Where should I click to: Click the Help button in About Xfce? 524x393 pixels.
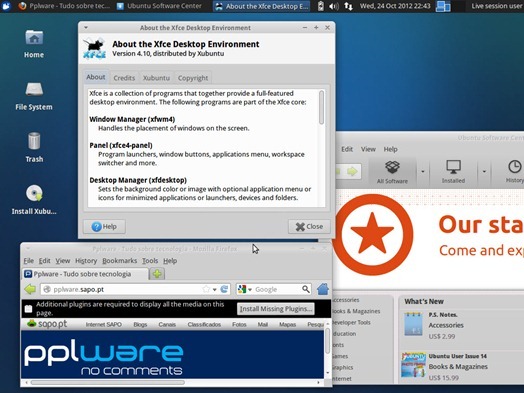pyautogui.click(x=104, y=227)
